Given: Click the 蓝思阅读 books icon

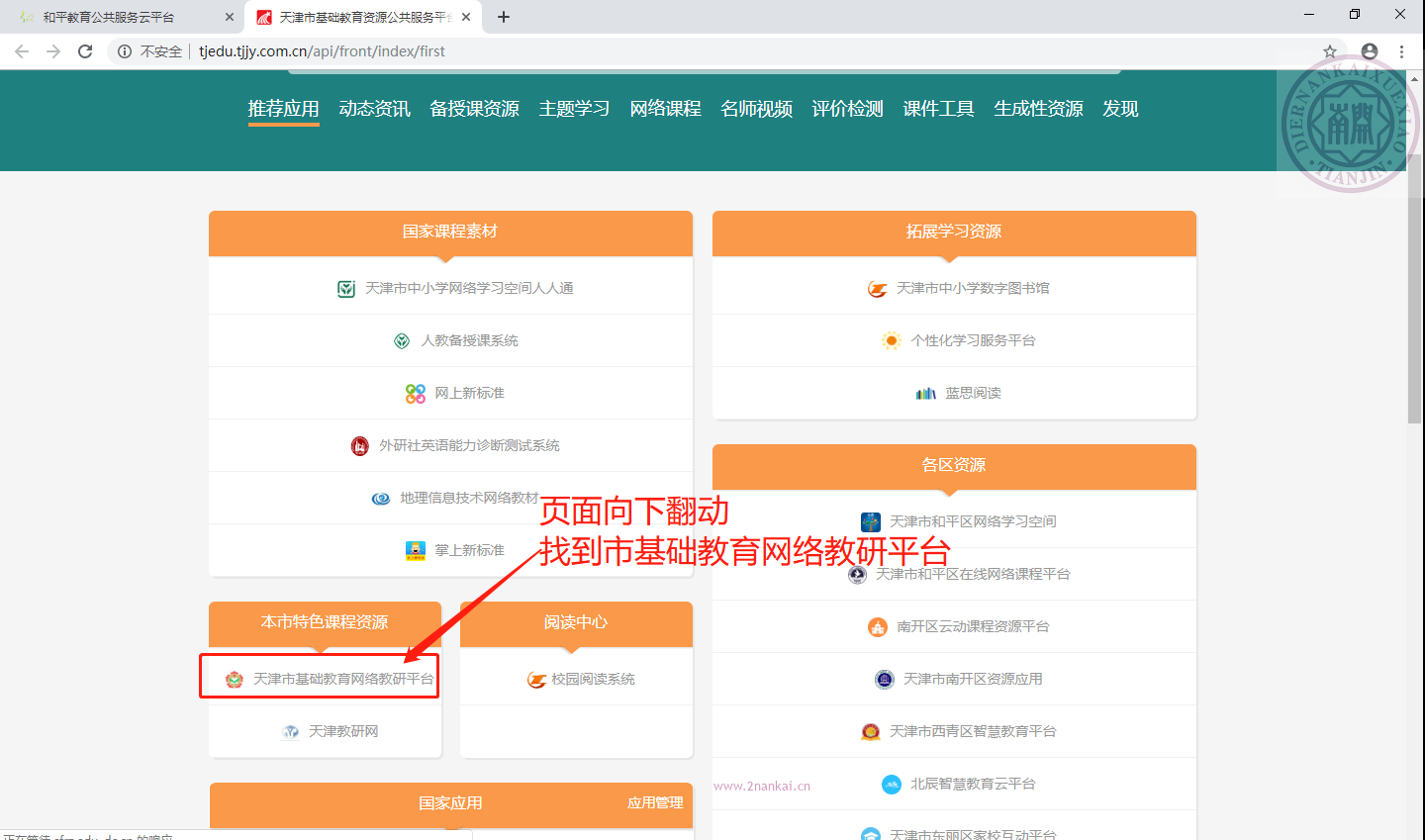Looking at the screenshot, I should click(x=926, y=394).
